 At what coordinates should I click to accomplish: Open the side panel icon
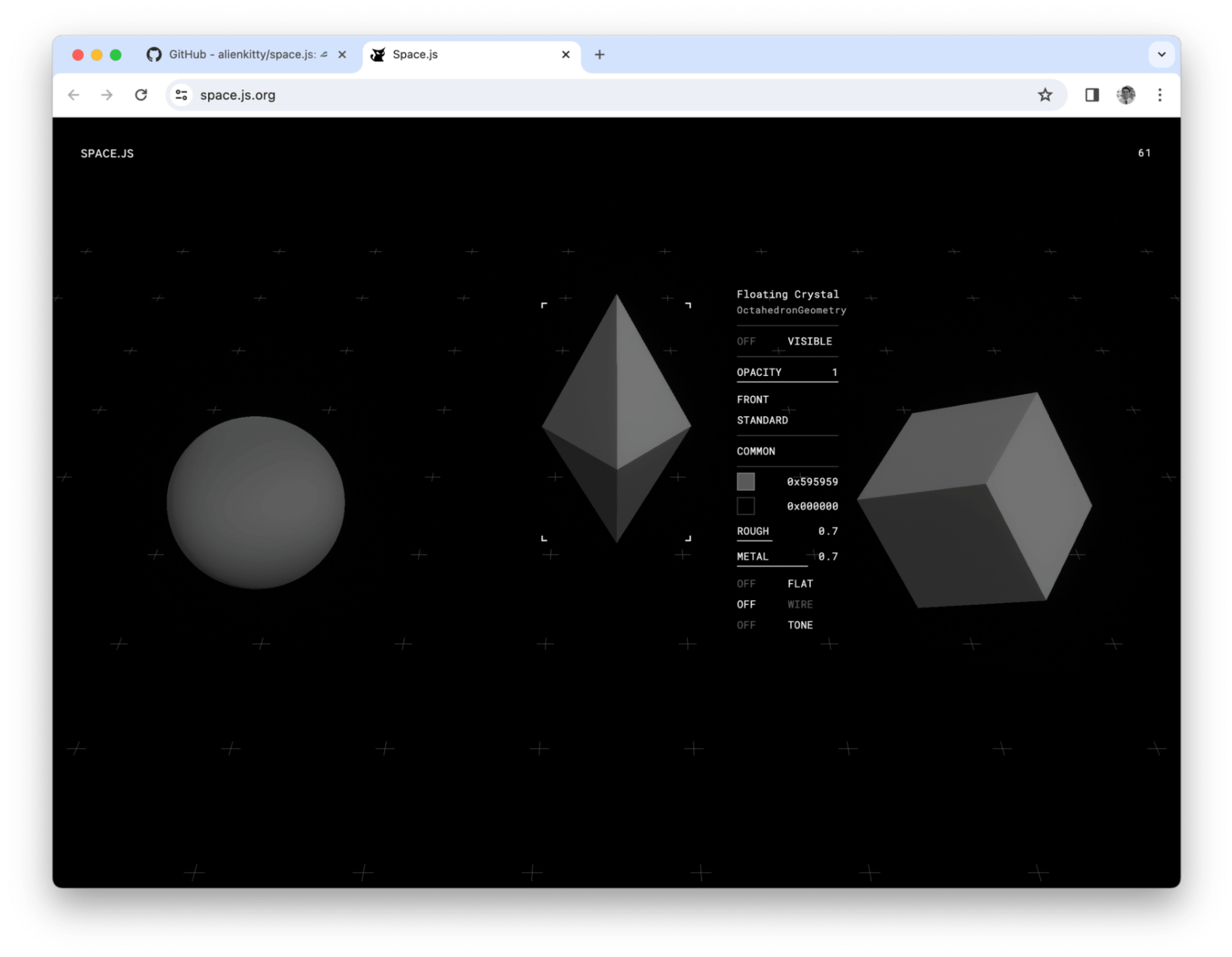tap(1092, 95)
